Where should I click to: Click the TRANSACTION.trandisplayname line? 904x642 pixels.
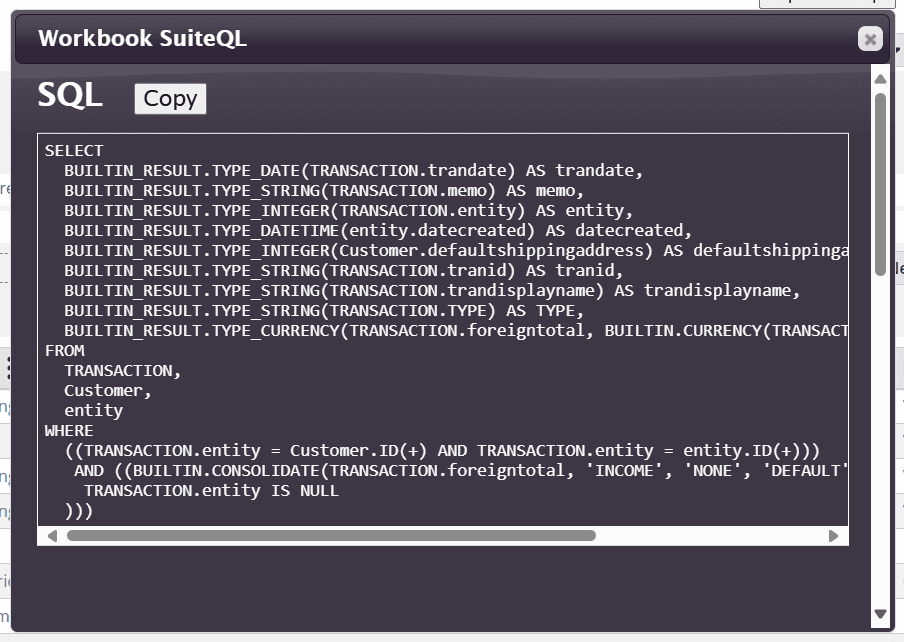(x=432, y=290)
